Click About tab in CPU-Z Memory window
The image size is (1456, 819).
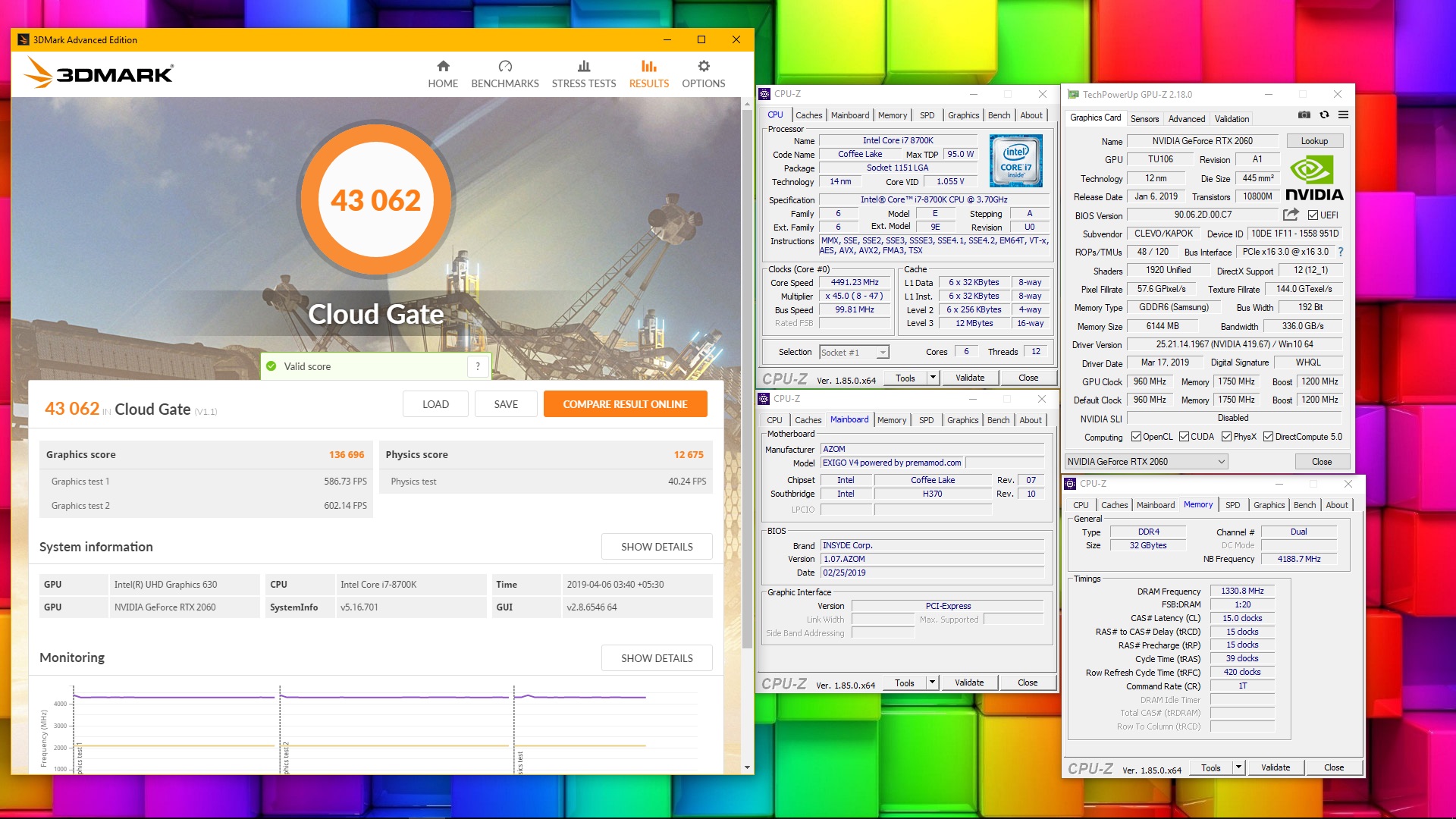(1337, 505)
